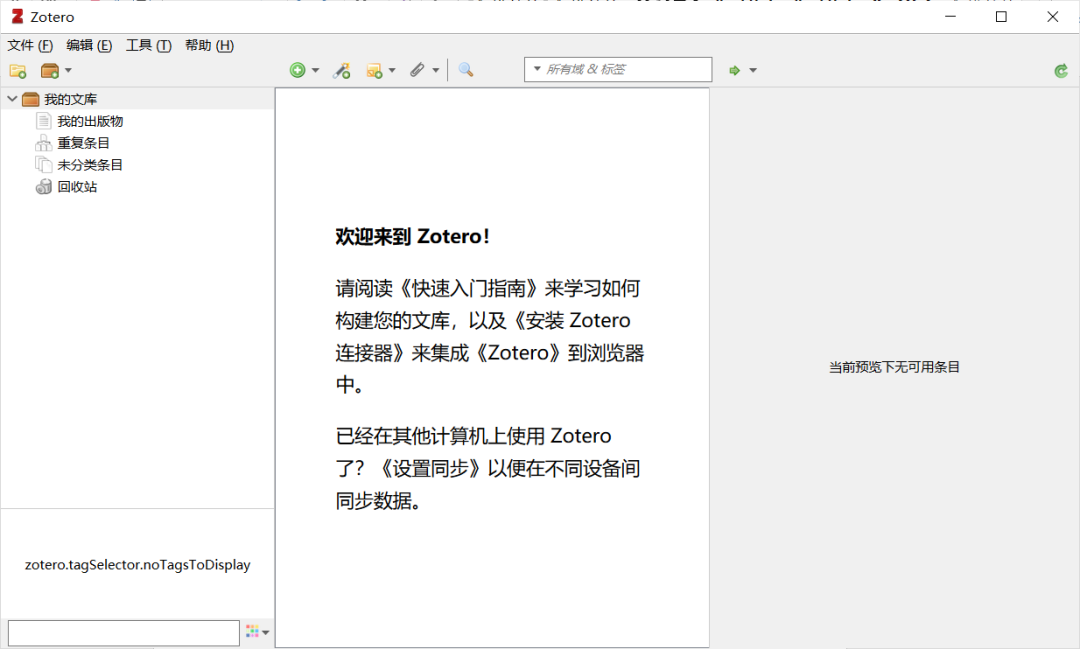This screenshot has height=649, width=1080.
Task: Select 我的出版物 in the tree
Action: [90, 121]
